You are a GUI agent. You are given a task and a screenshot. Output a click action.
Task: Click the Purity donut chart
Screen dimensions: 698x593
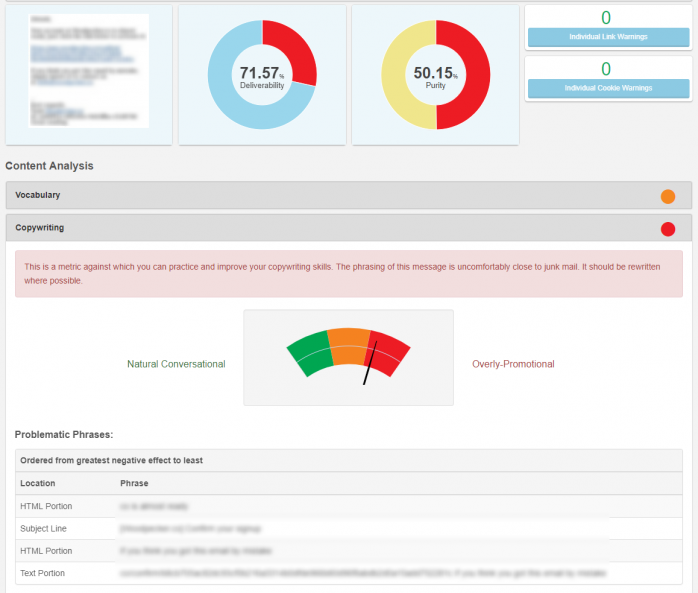click(436, 74)
